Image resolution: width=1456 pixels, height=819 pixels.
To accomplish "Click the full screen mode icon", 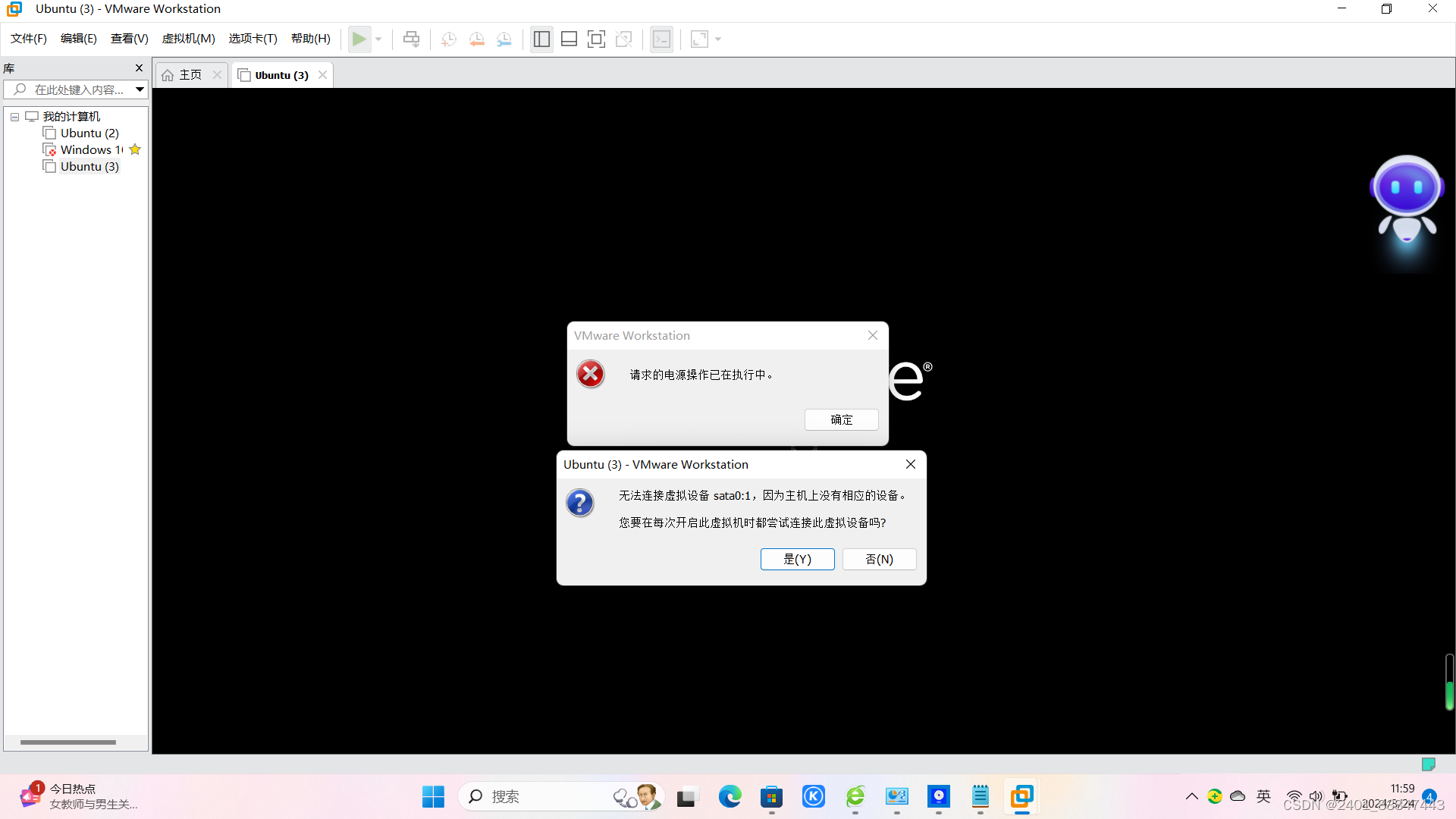I will tap(596, 39).
